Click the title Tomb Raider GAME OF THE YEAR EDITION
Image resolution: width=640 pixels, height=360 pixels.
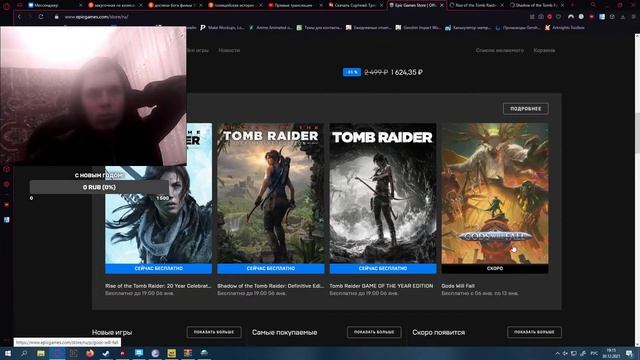coord(381,286)
